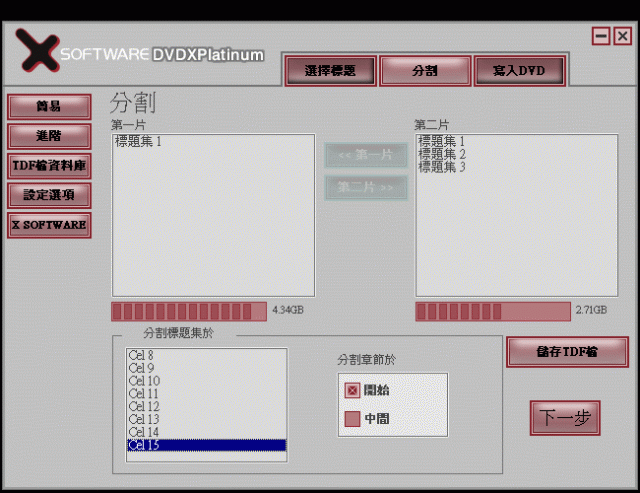This screenshot has height=493, width=640.
Task: Select Cel 8 in the list
Action: (207, 355)
